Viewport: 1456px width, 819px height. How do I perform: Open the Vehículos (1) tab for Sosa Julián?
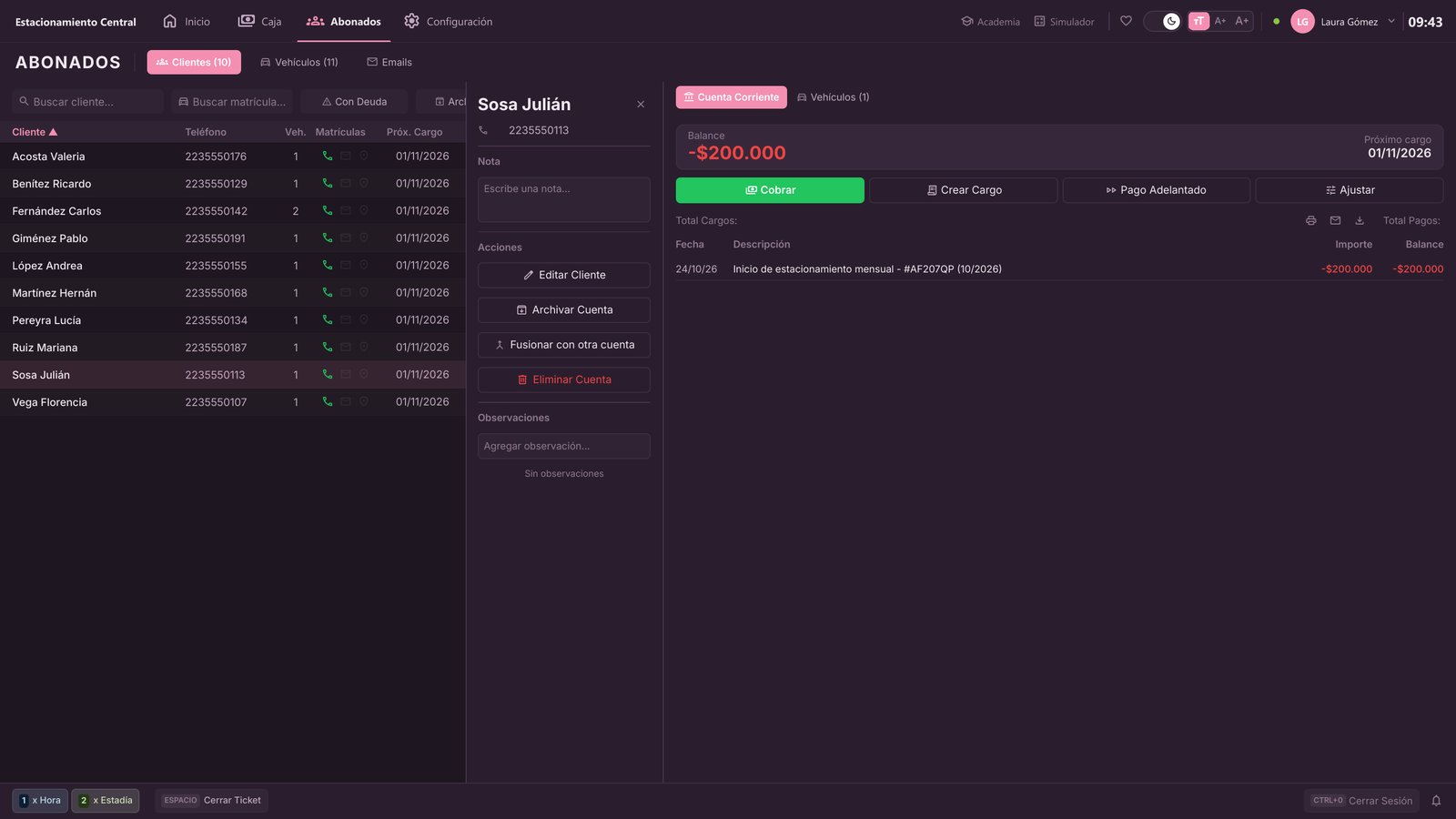[833, 97]
